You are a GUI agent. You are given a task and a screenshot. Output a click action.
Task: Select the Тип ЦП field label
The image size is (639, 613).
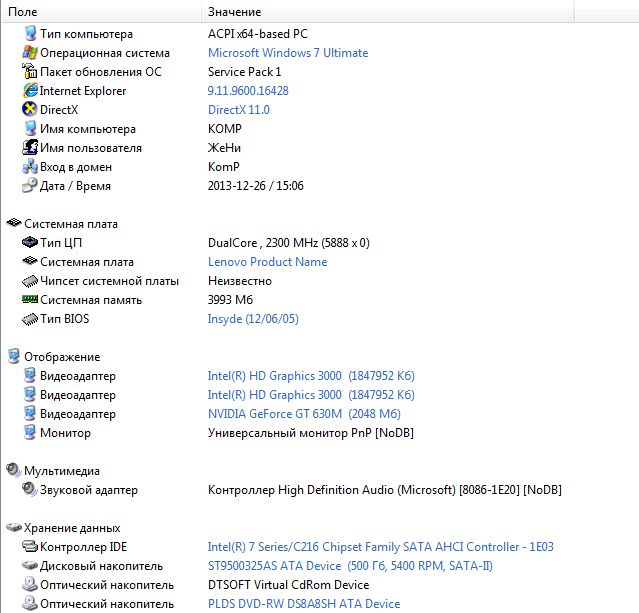(61, 243)
